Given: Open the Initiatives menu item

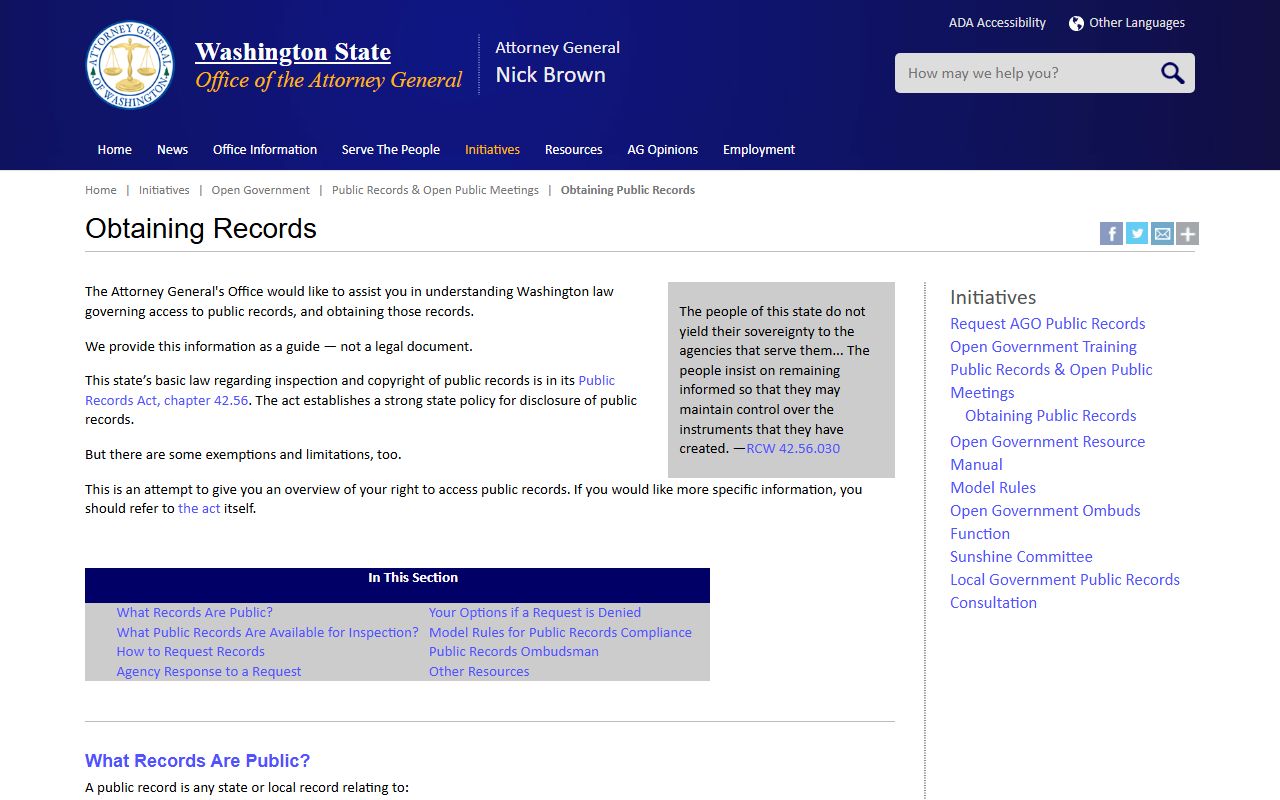Looking at the screenshot, I should coord(492,150).
